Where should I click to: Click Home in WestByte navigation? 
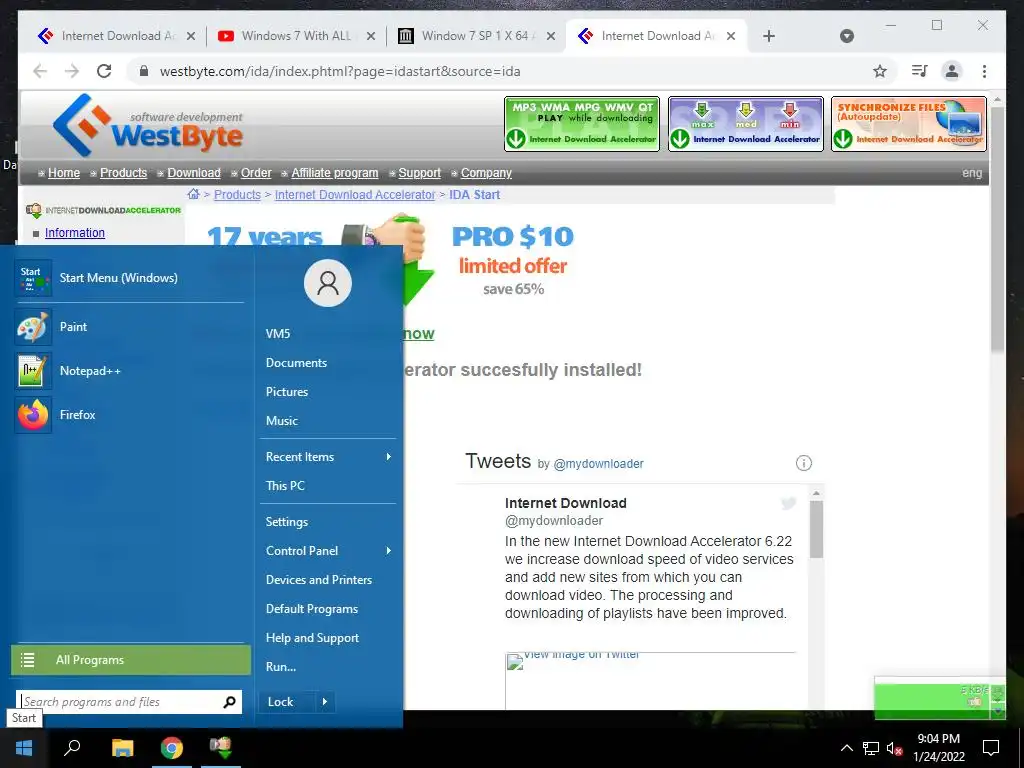(x=64, y=173)
